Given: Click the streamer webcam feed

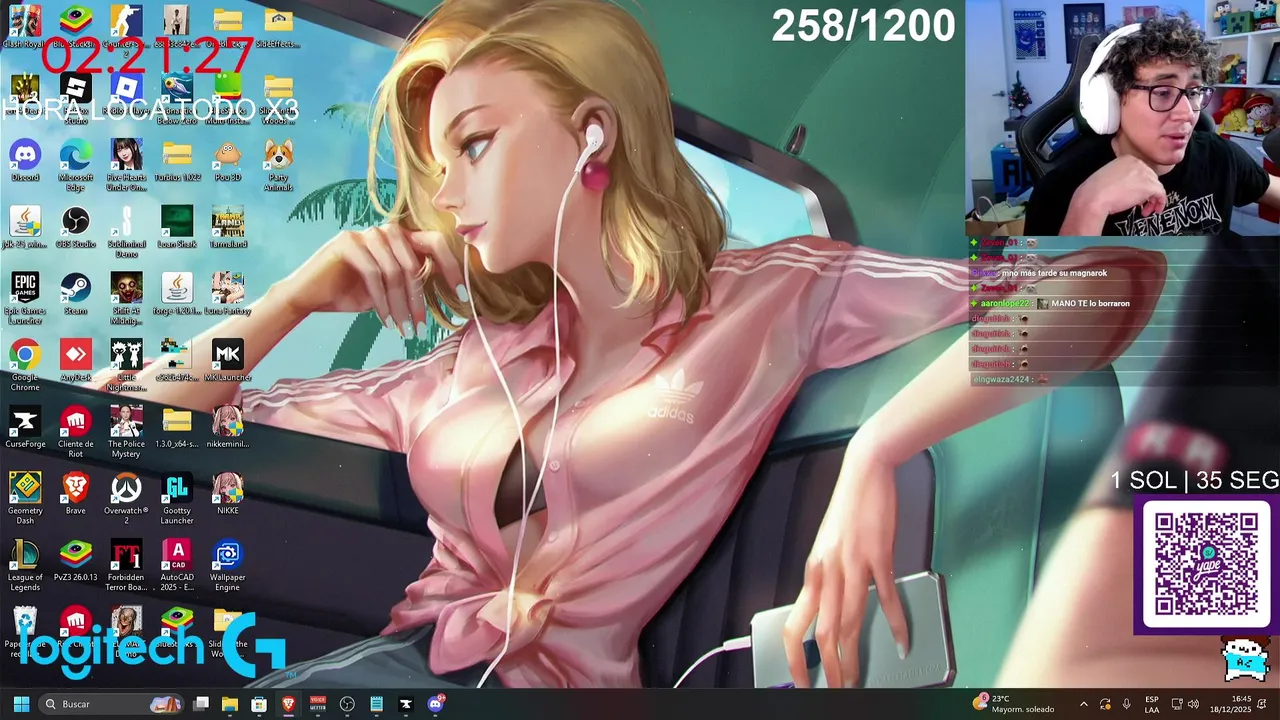Looking at the screenshot, I should click(x=1122, y=118).
